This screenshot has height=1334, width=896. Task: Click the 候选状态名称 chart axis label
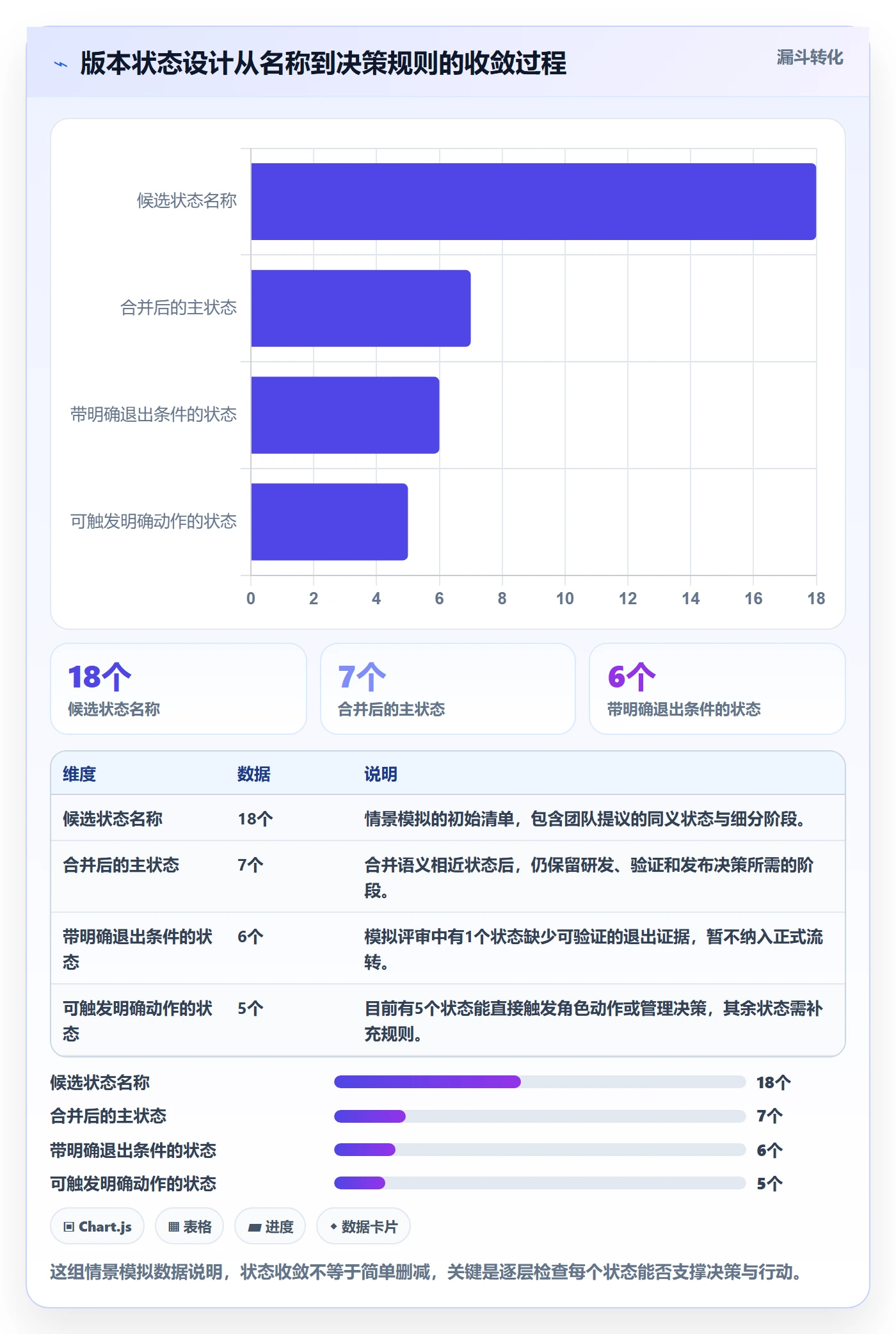click(187, 201)
